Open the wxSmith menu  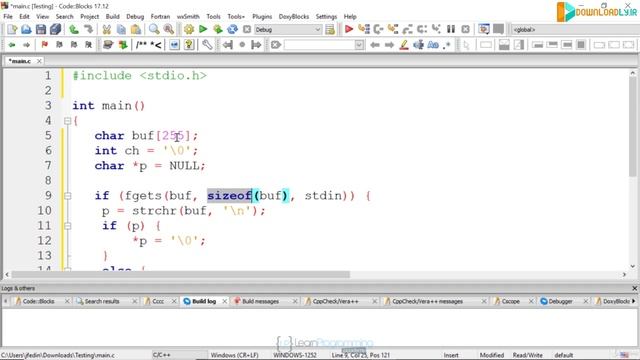tap(188, 17)
